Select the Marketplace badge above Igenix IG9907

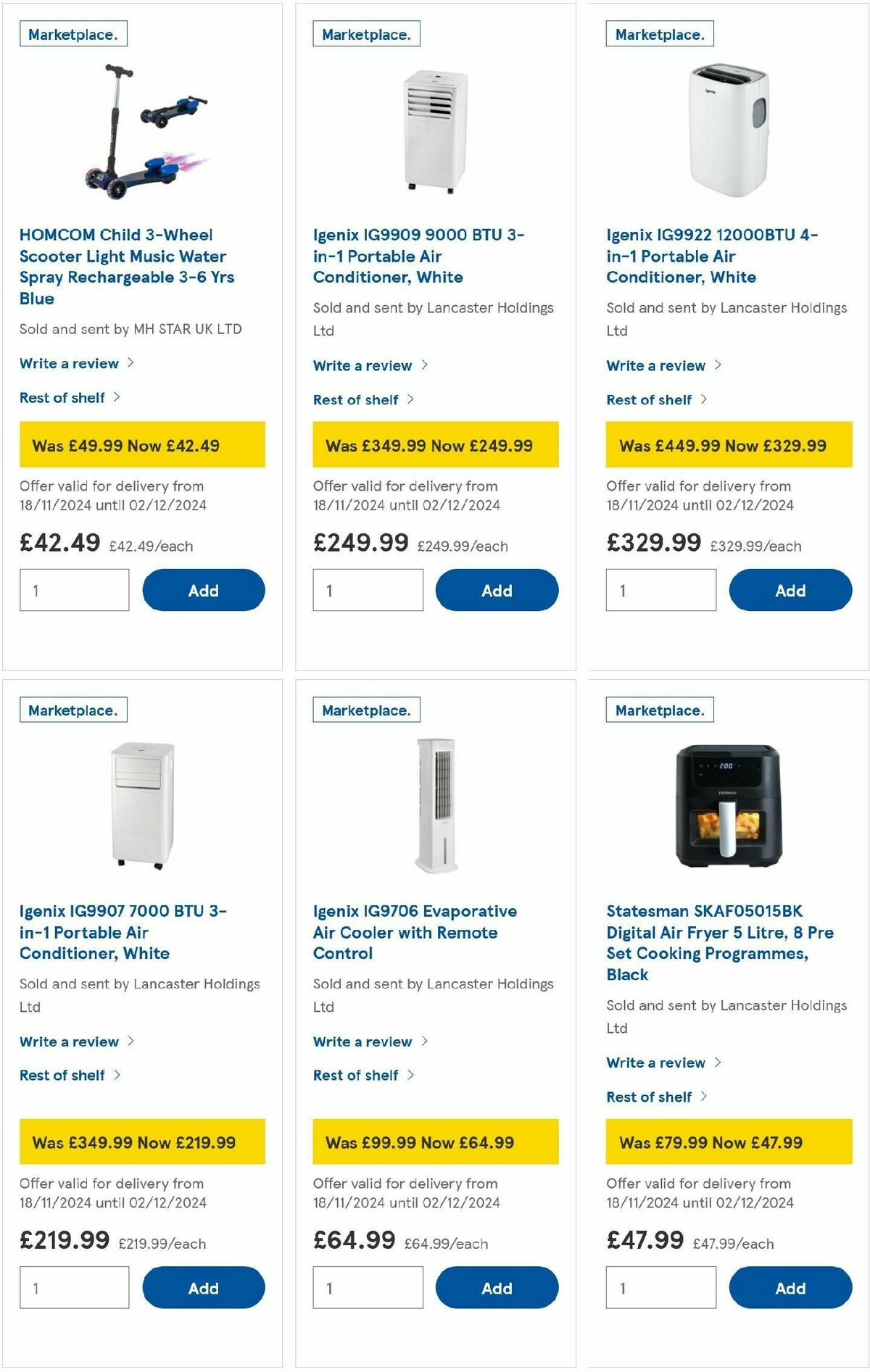pos(73,710)
